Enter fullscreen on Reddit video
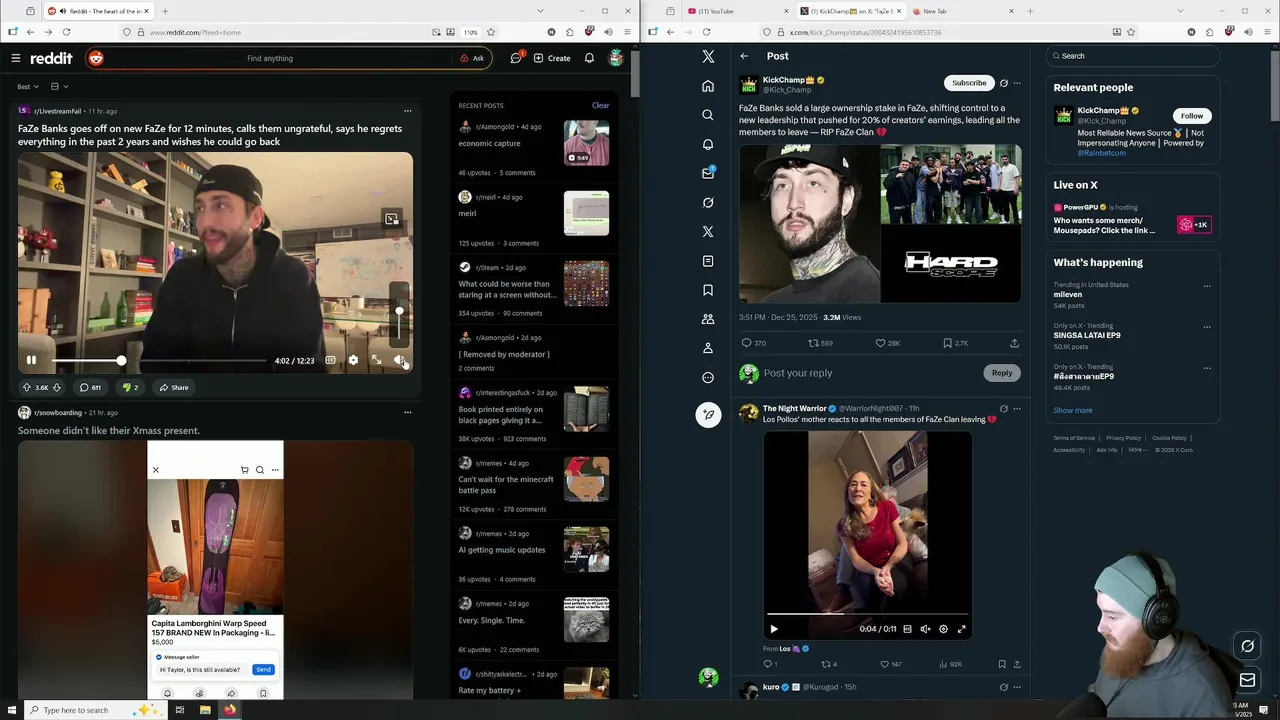This screenshot has height=720, width=1280. click(376, 360)
